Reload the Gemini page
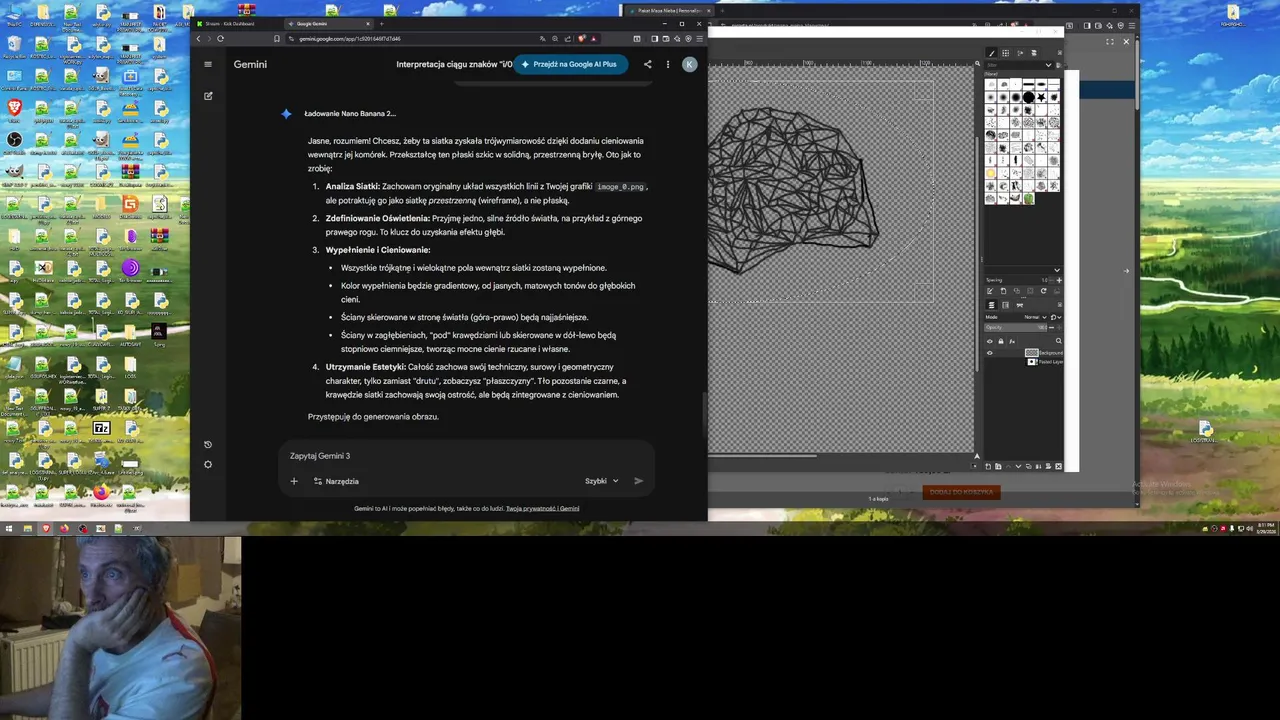 [220, 38]
